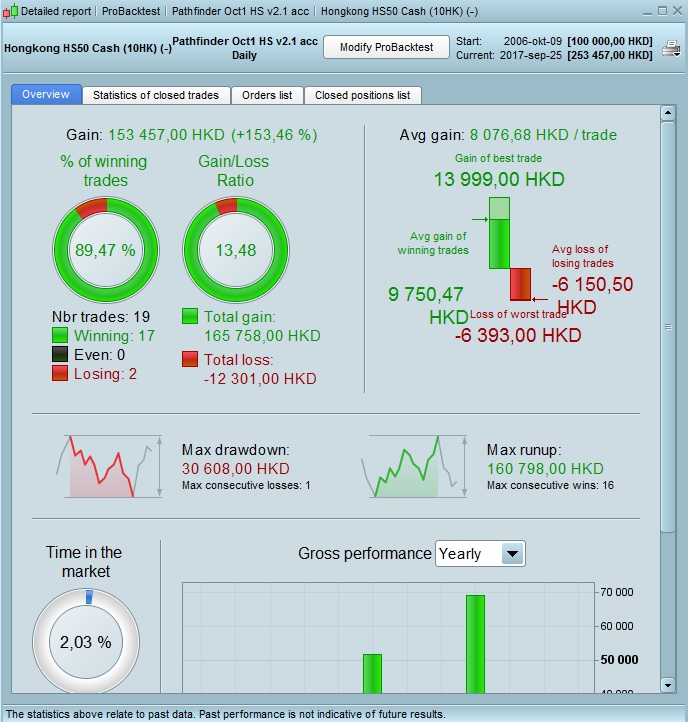Click the 89,47 % winning trades donut
The image size is (688, 722).
click(x=106, y=250)
